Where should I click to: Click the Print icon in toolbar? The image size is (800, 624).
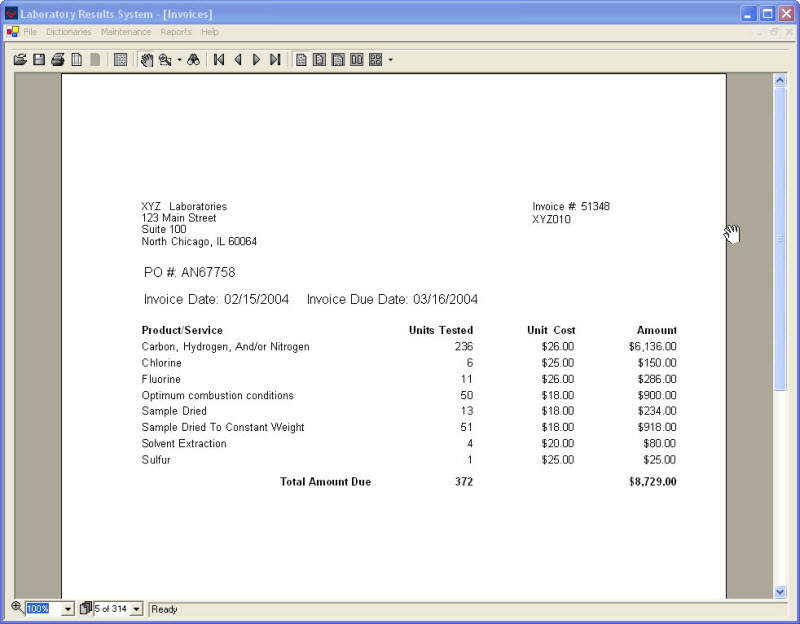click(58, 60)
